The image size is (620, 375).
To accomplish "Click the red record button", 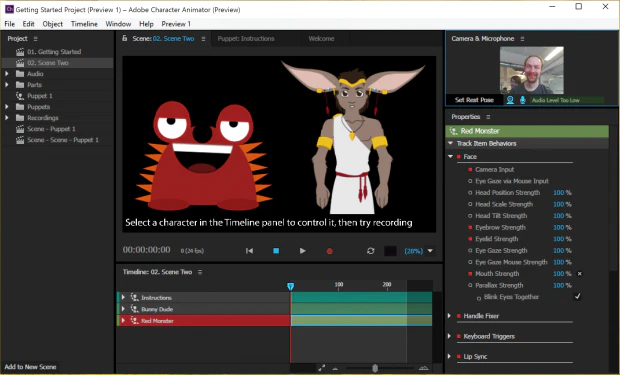I will (329, 251).
